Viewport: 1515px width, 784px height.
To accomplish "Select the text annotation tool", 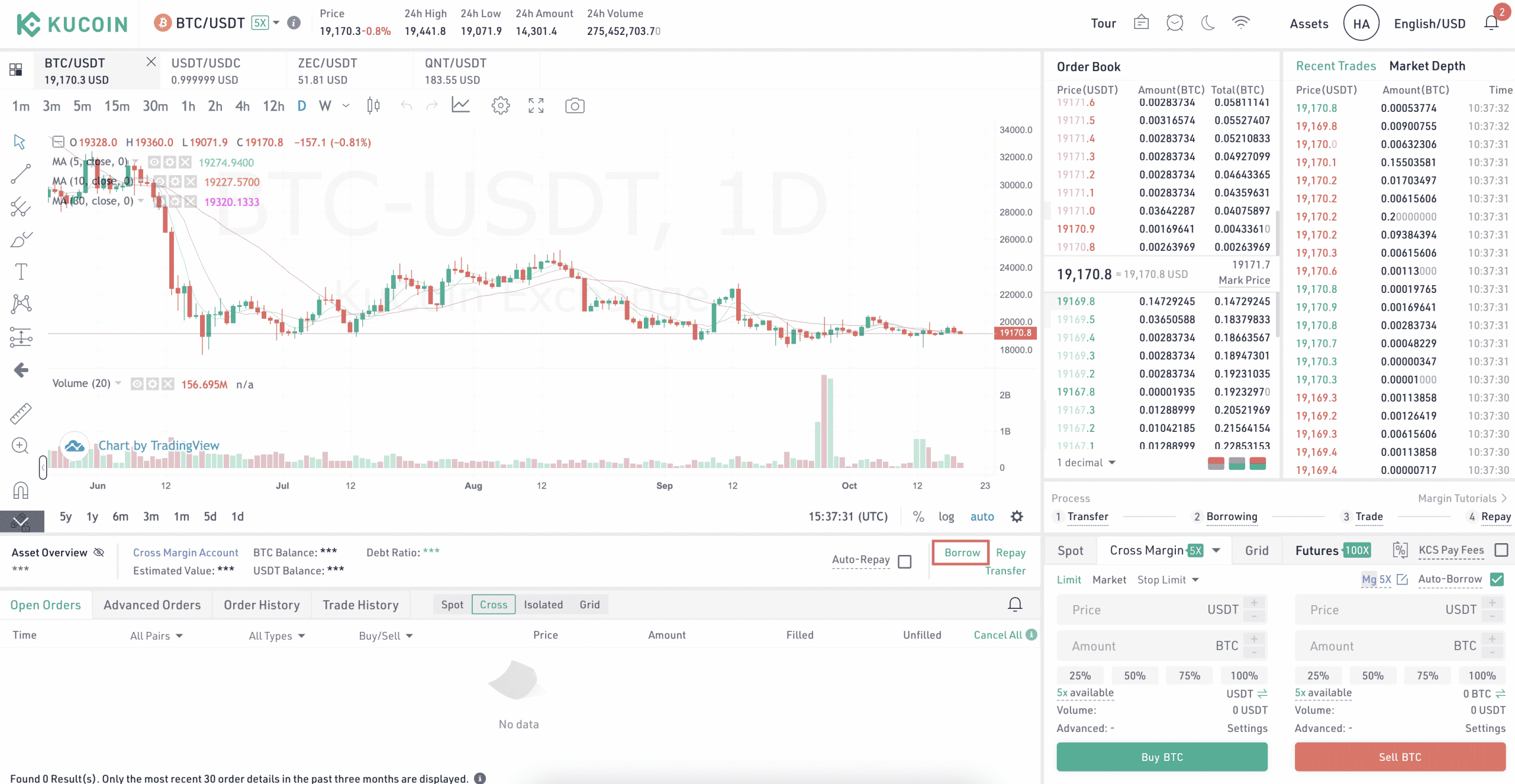I will [21, 272].
